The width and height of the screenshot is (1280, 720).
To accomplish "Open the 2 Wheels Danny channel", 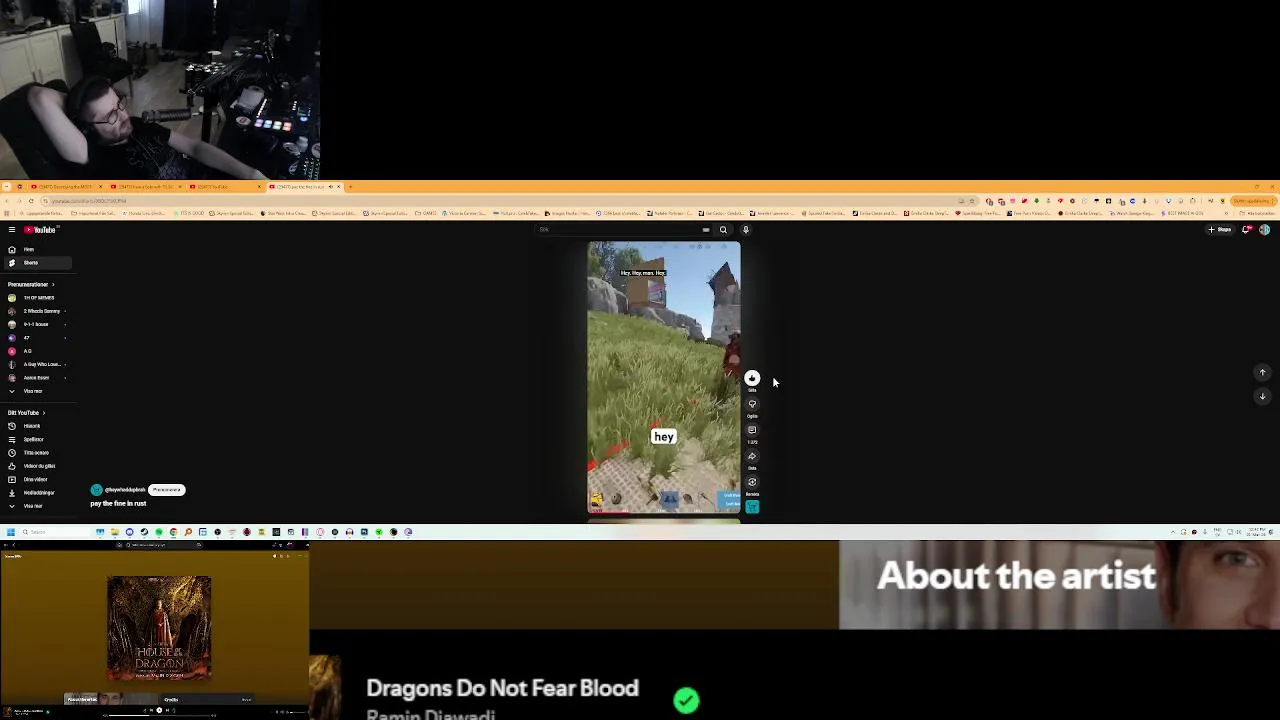I will pyautogui.click(x=38, y=311).
